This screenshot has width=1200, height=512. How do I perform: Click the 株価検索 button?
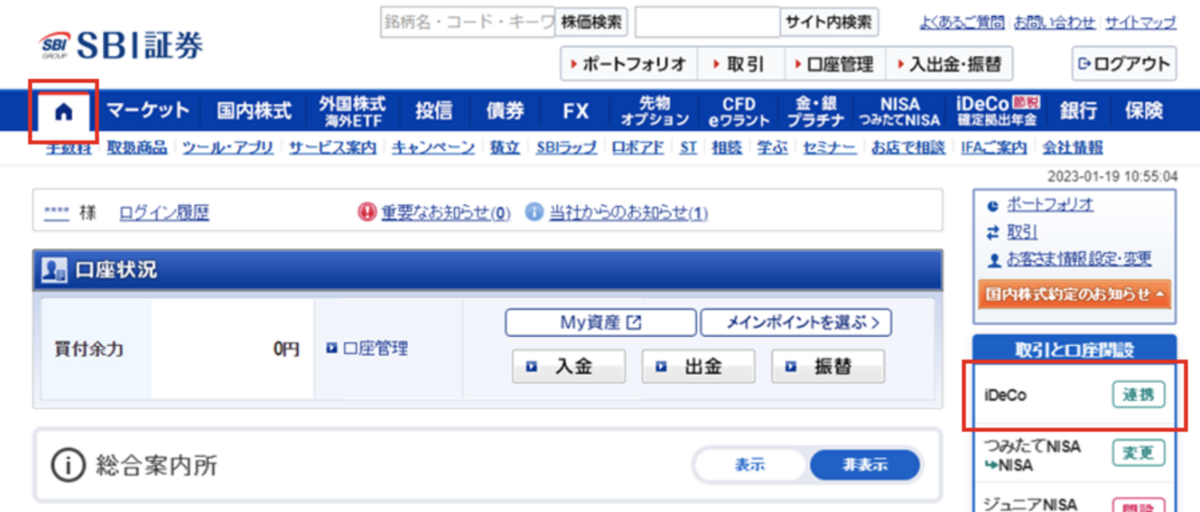pos(591,21)
